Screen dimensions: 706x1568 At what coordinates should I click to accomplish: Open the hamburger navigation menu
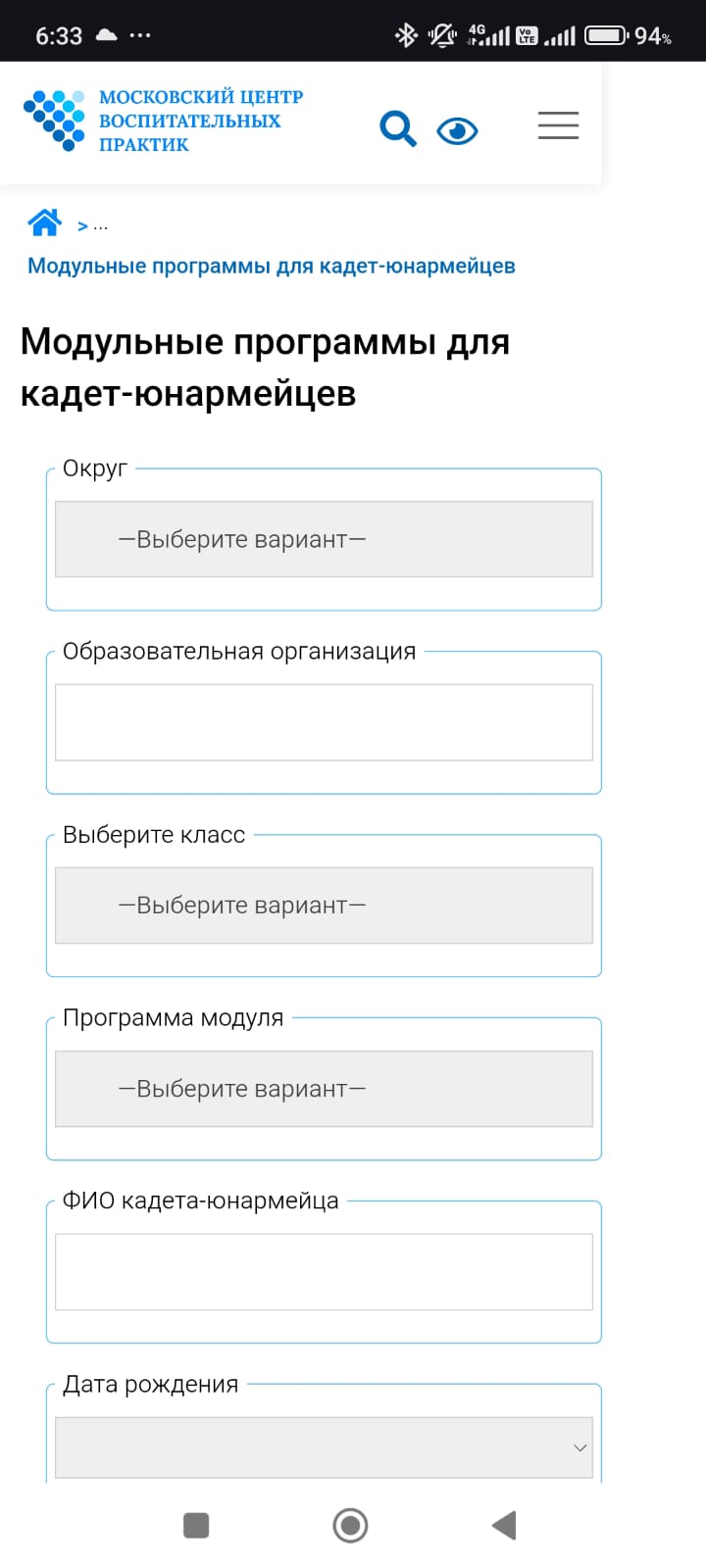point(558,125)
